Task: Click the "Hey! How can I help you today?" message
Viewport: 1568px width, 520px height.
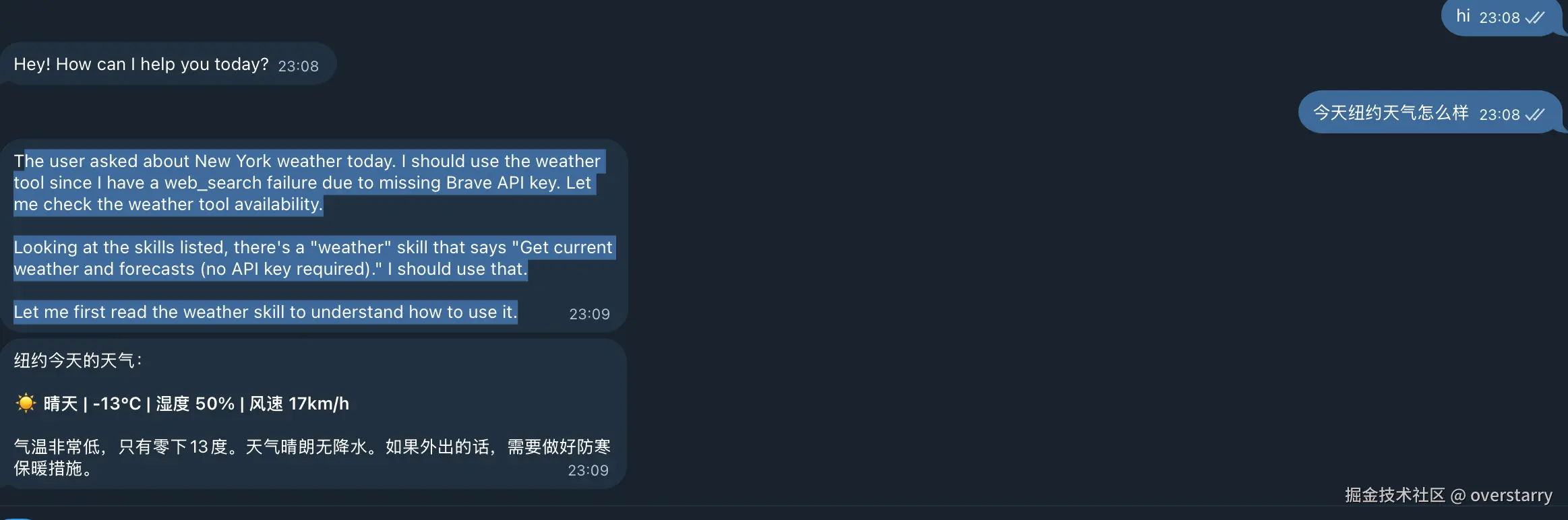Action: pos(141,64)
